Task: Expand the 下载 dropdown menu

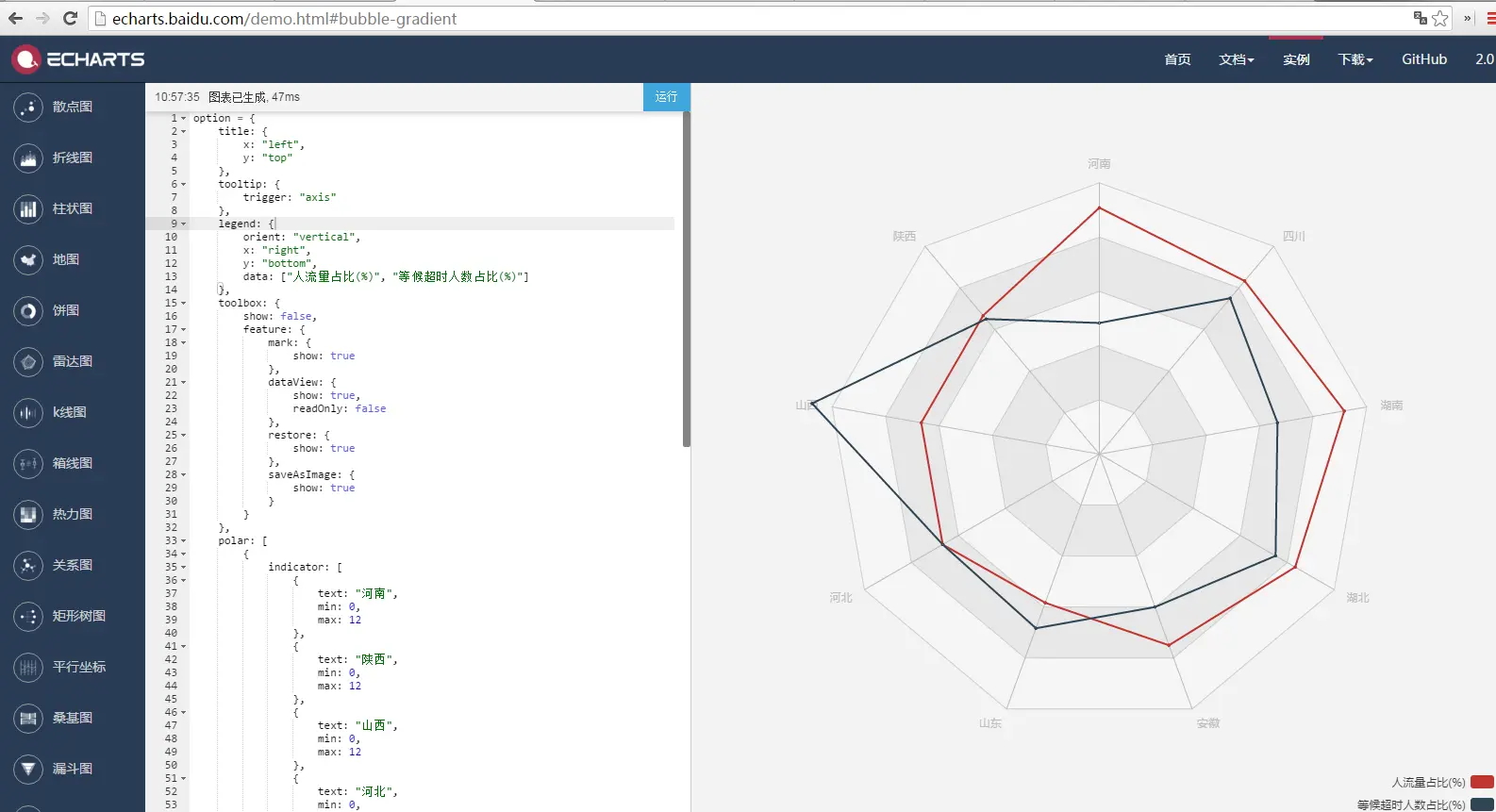Action: [x=1355, y=59]
